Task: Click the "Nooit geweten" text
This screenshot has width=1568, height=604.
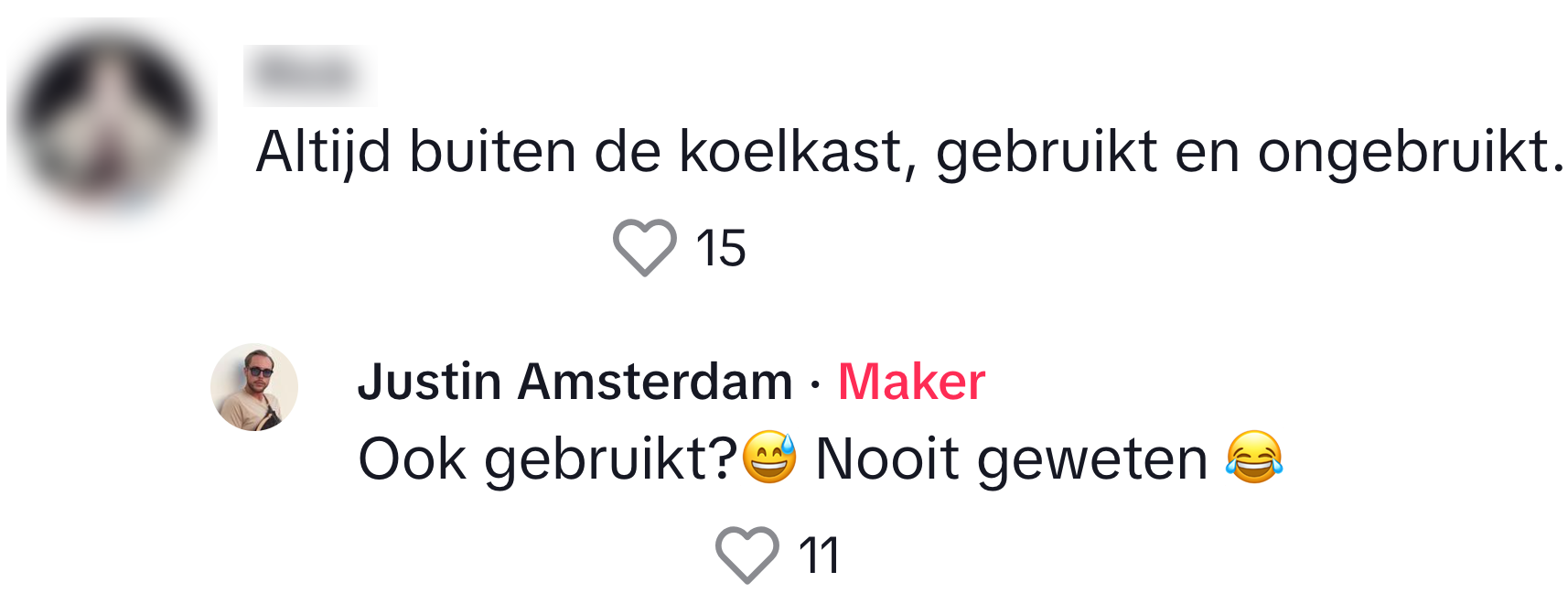Action: [x=1011, y=458]
